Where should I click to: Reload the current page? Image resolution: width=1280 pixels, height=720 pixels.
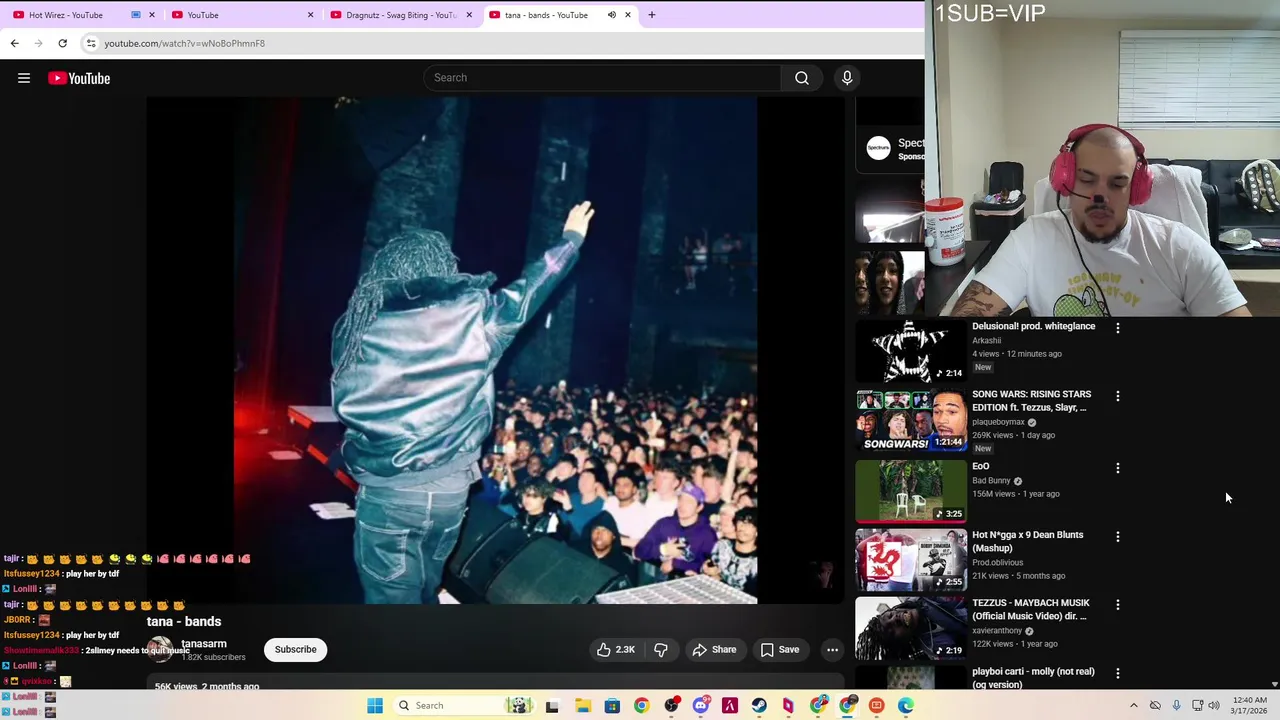(62, 43)
